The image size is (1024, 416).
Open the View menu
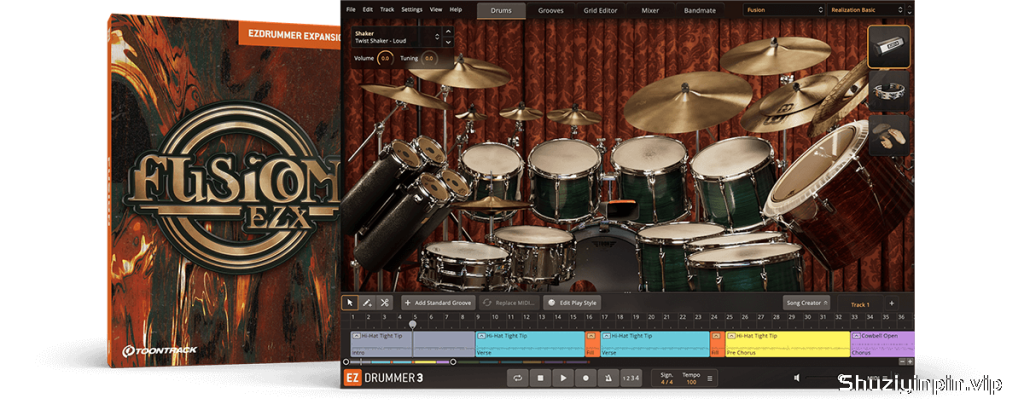[436, 10]
